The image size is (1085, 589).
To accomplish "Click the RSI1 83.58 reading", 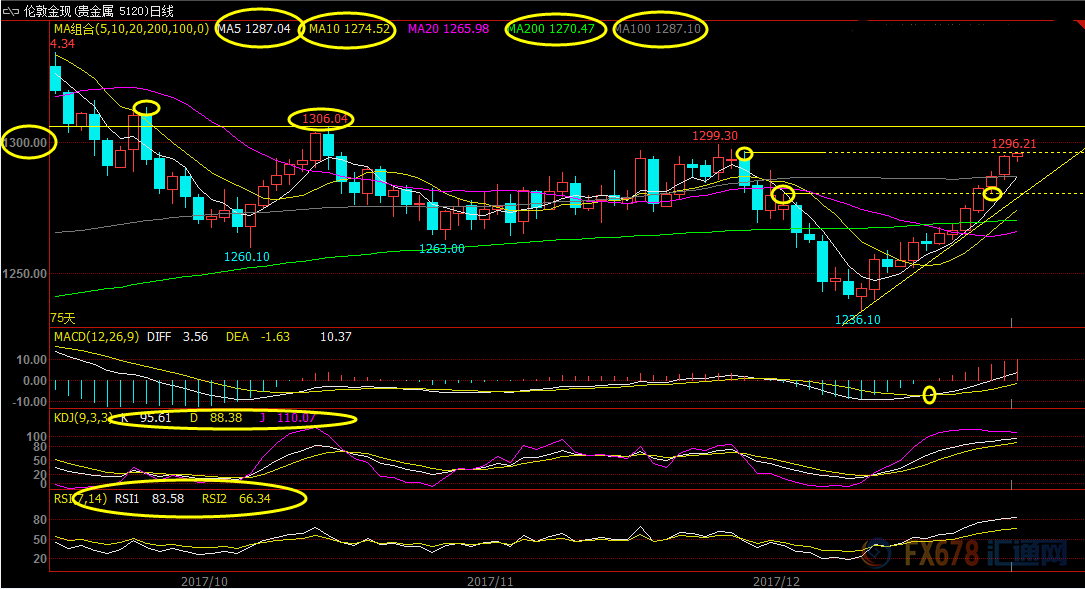I will point(149,499).
